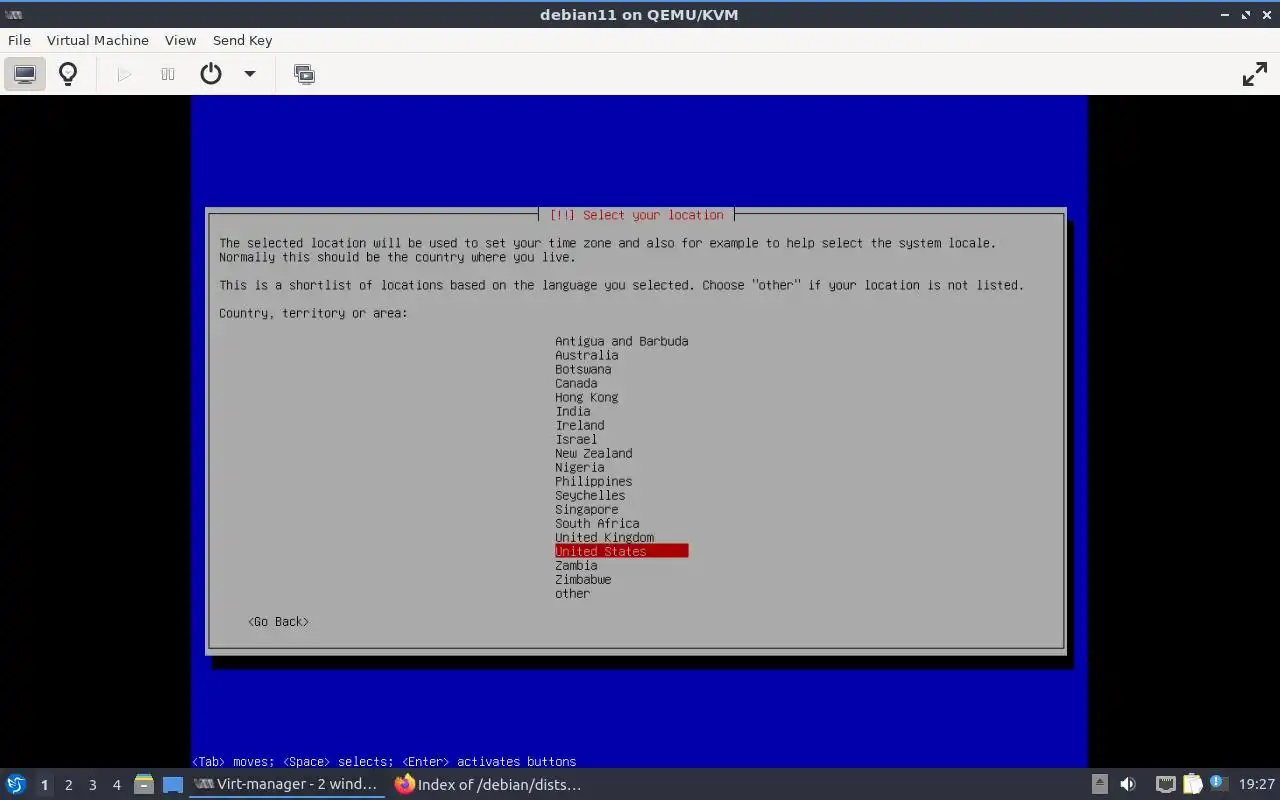Minimize the debian11 QEMU/KVM window
This screenshot has width=1280, height=800.
tap(1226, 15)
